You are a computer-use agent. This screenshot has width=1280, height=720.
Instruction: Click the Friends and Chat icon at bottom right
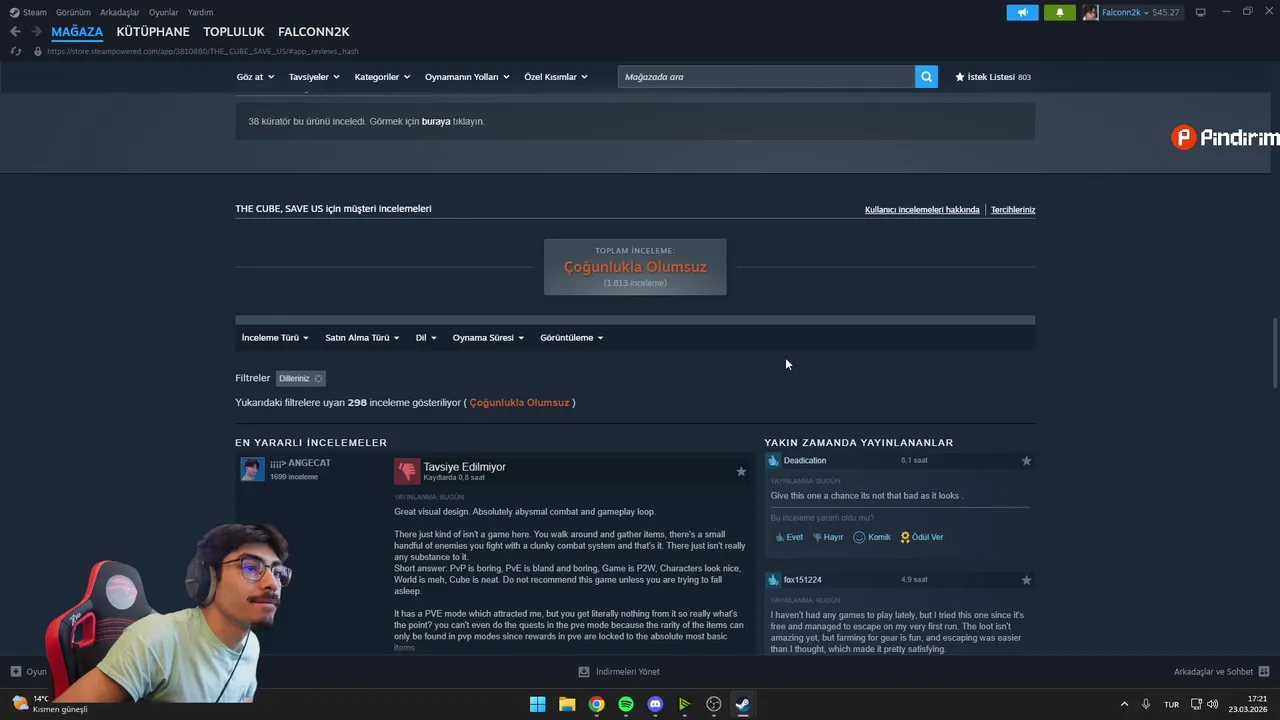click(x=1264, y=671)
